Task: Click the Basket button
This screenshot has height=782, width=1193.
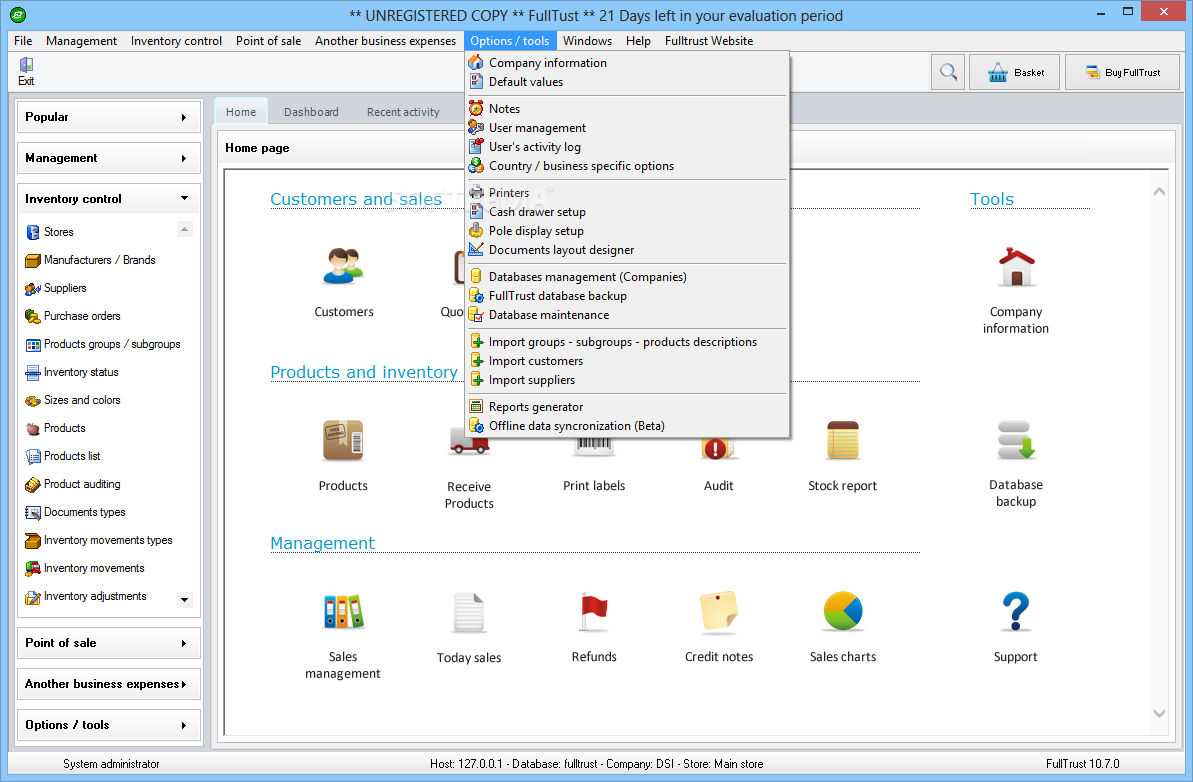Action: 1014,72
